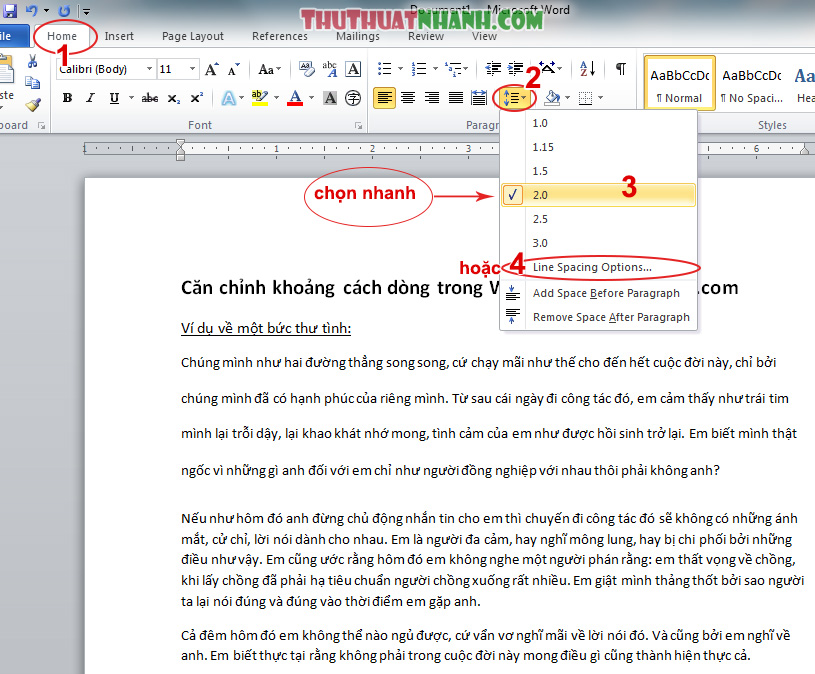Click the Justify alignment button
This screenshot has height=674, width=815.
pyautogui.click(x=456, y=98)
